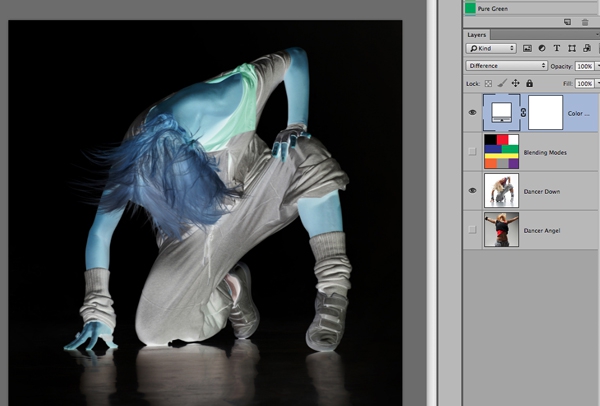Hide the Dancer Down layer
The image size is (600, 406).
(x=472, y=190)
